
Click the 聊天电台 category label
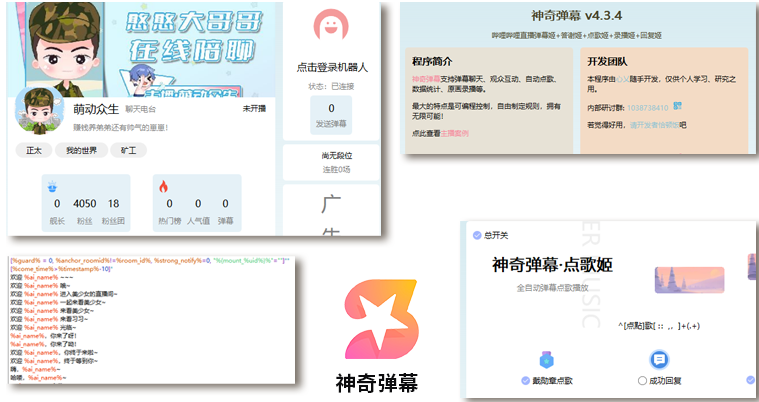pyautogui.click(x=140, y=109)
